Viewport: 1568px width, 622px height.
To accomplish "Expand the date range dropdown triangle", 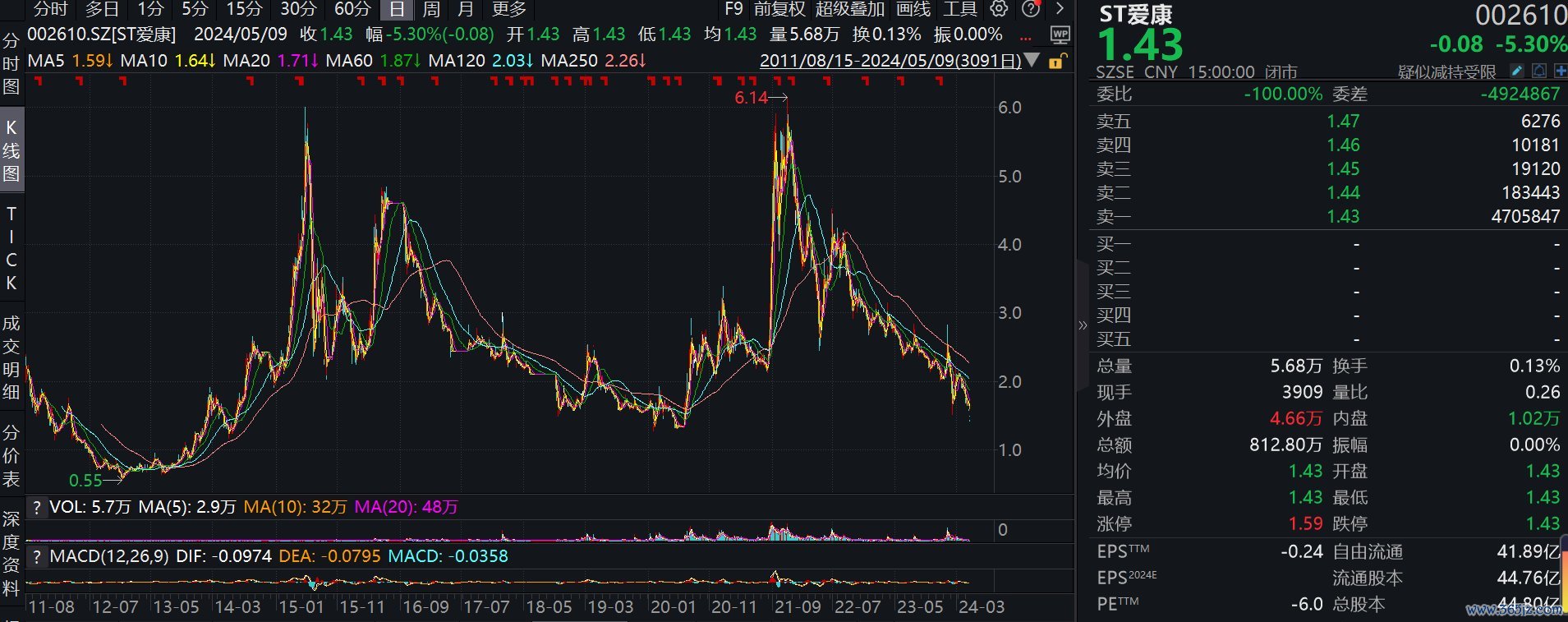I will 1032,61.
